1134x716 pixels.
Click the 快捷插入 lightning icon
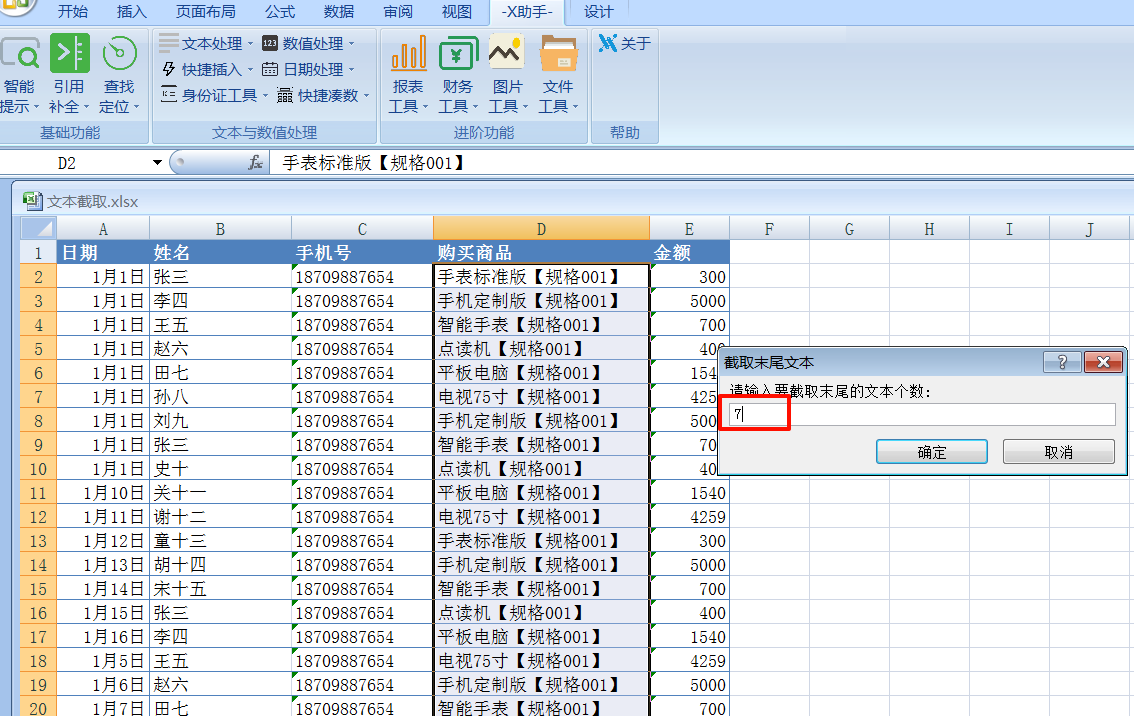169,69
